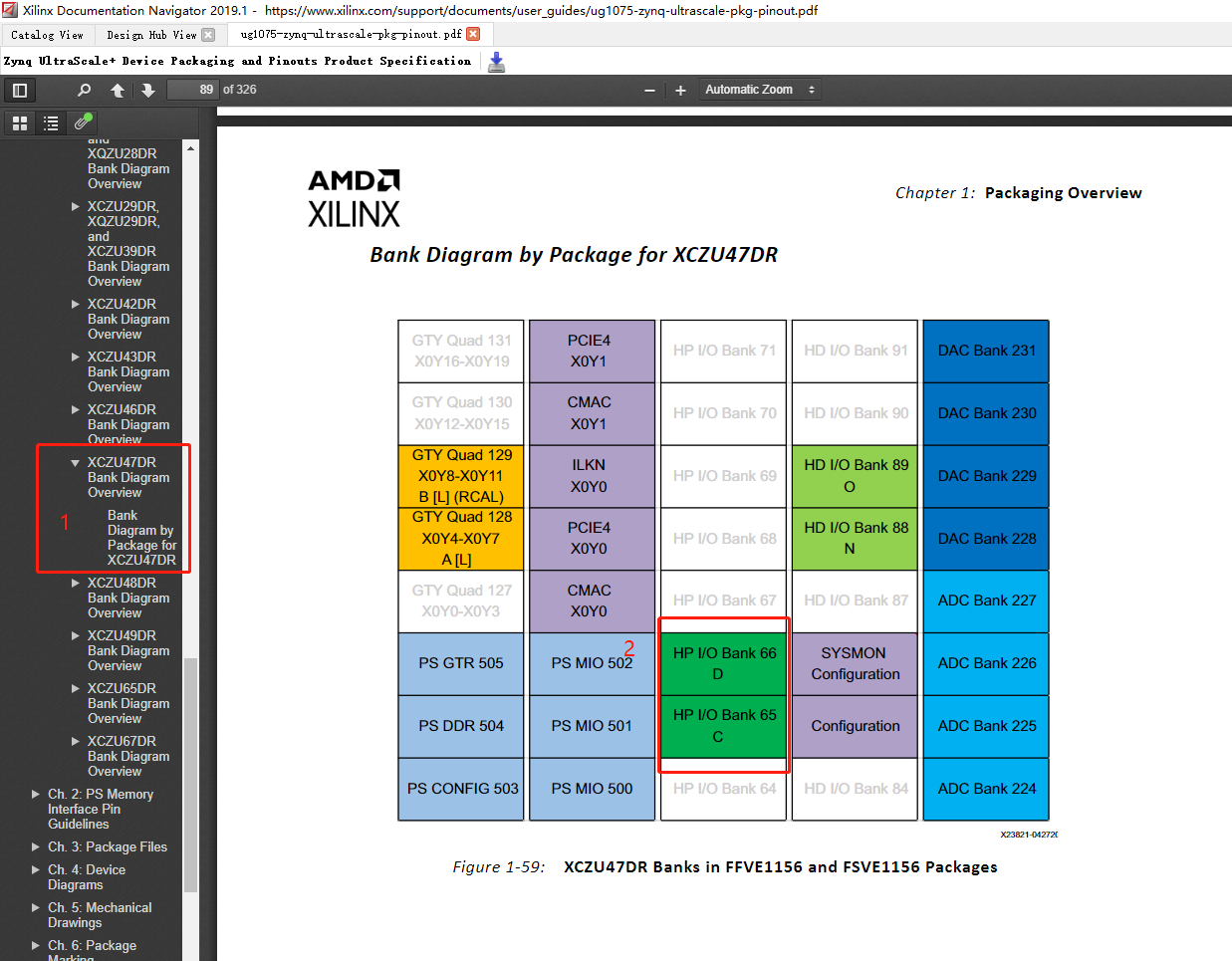Click the page number field showing 89
The image size is (1232, 961).
coord(192,90)
